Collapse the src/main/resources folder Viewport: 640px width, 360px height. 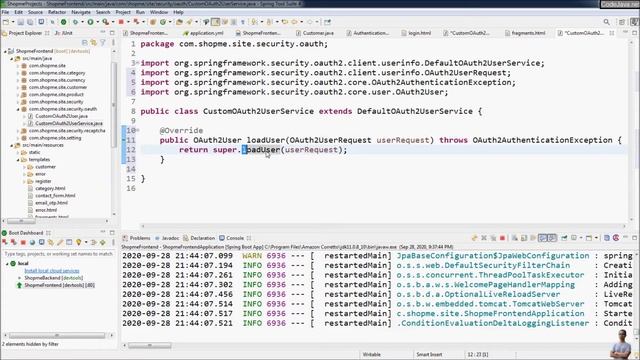coord(11,145)
